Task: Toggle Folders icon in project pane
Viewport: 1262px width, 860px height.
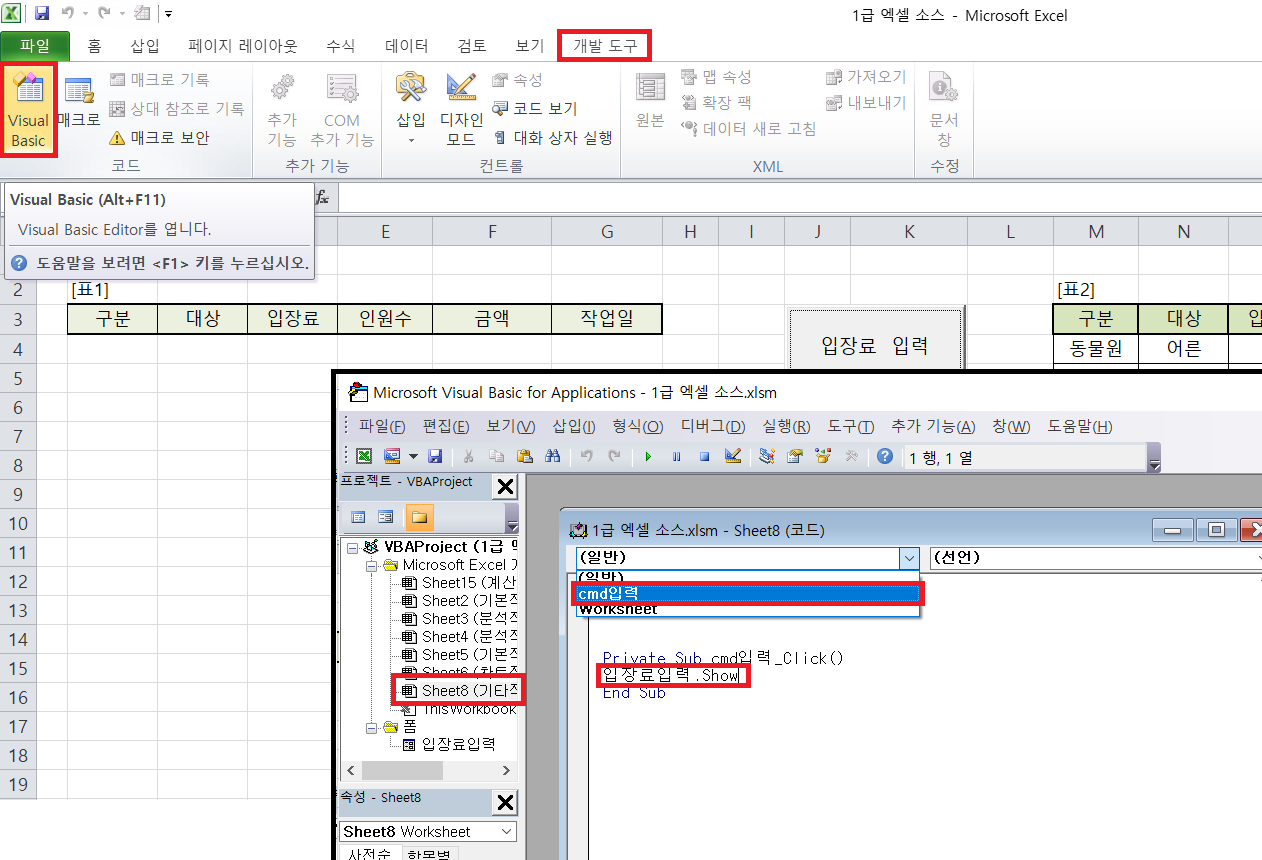Action: [418, 517]
